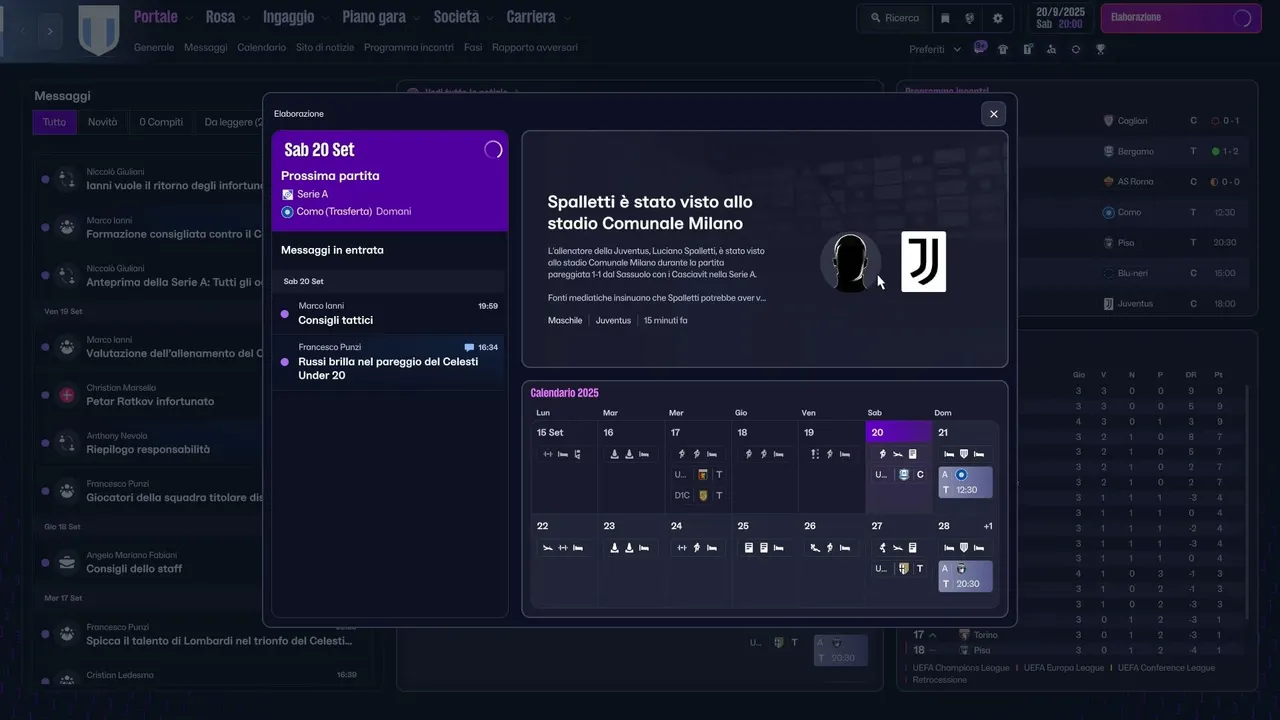Click the club shield crest in the header
This screenshot has height=720, width=1280.
pos(99,30)
